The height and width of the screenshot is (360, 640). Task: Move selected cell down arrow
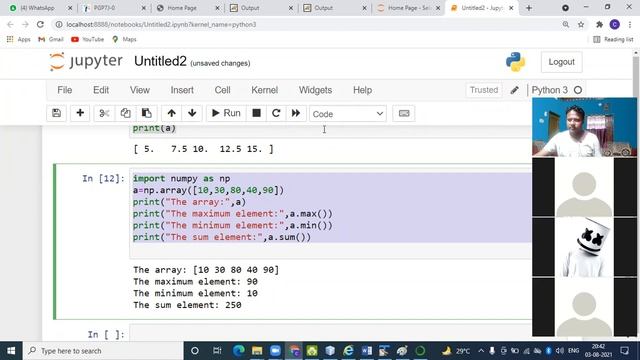192,113
